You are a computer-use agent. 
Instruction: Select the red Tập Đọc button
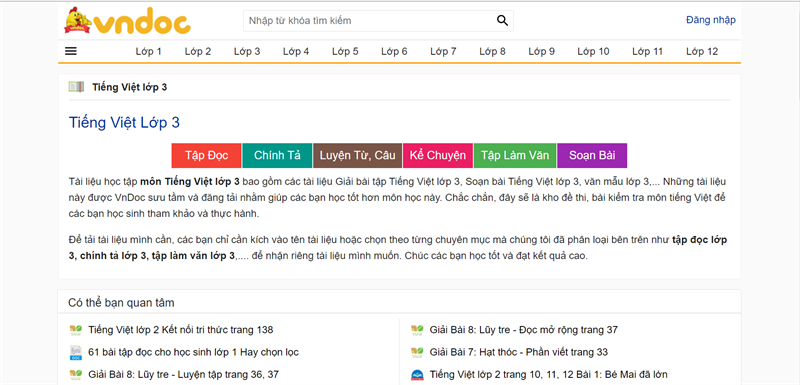[x=206, y=156]
